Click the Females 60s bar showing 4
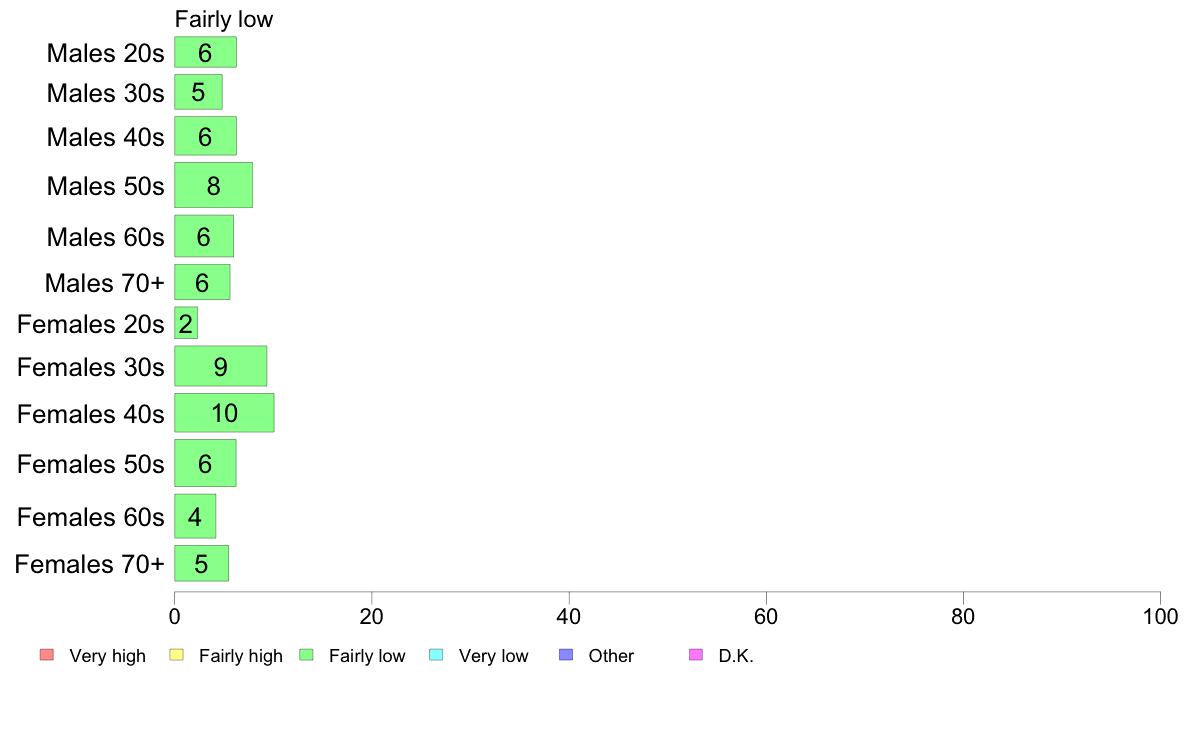The height and width of the screenshot is (736, 1188). point(195,516)
